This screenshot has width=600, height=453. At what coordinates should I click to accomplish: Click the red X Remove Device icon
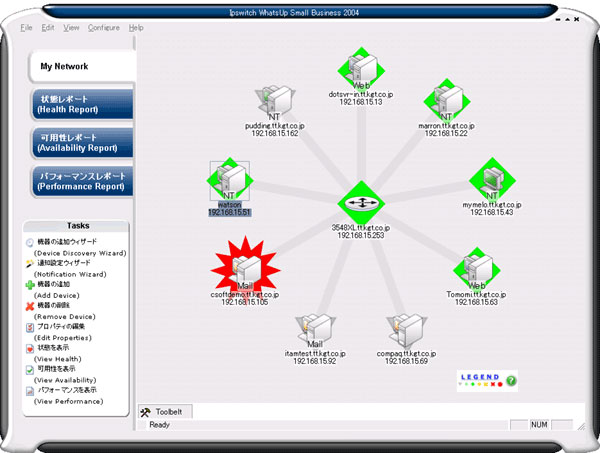30,306
